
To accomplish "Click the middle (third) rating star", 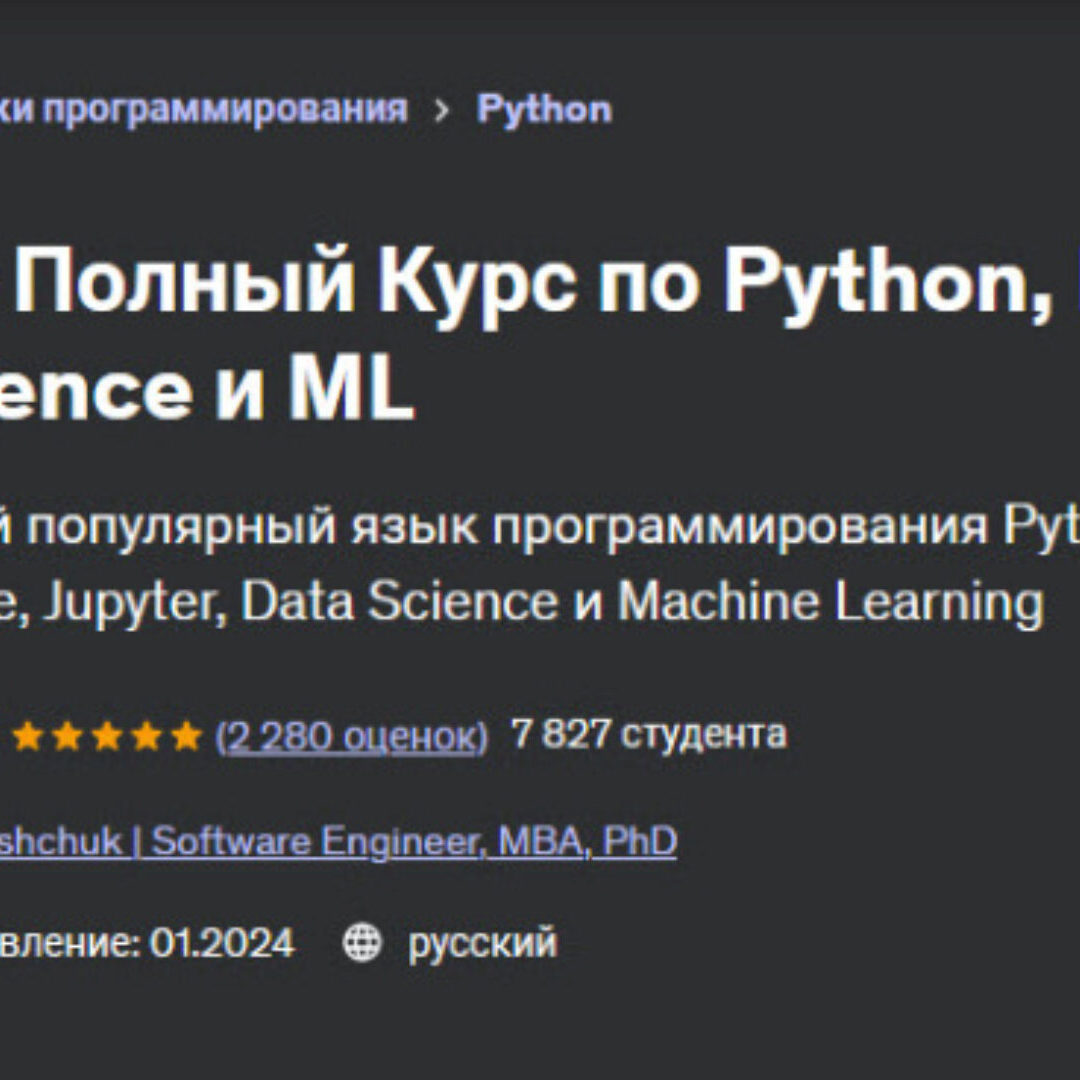I will point(106,737).
